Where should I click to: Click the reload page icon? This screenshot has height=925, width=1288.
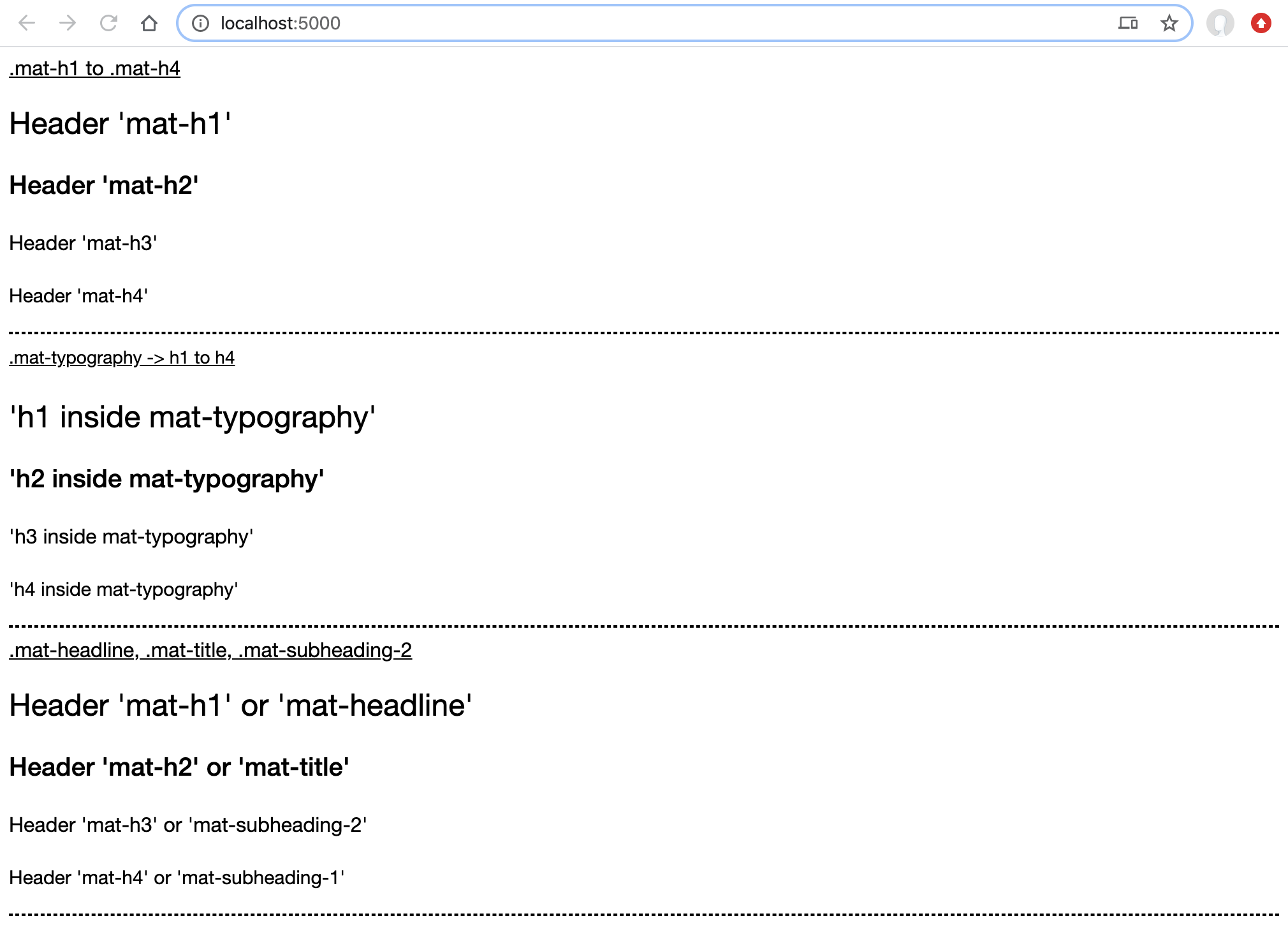[x=108, y=22]
